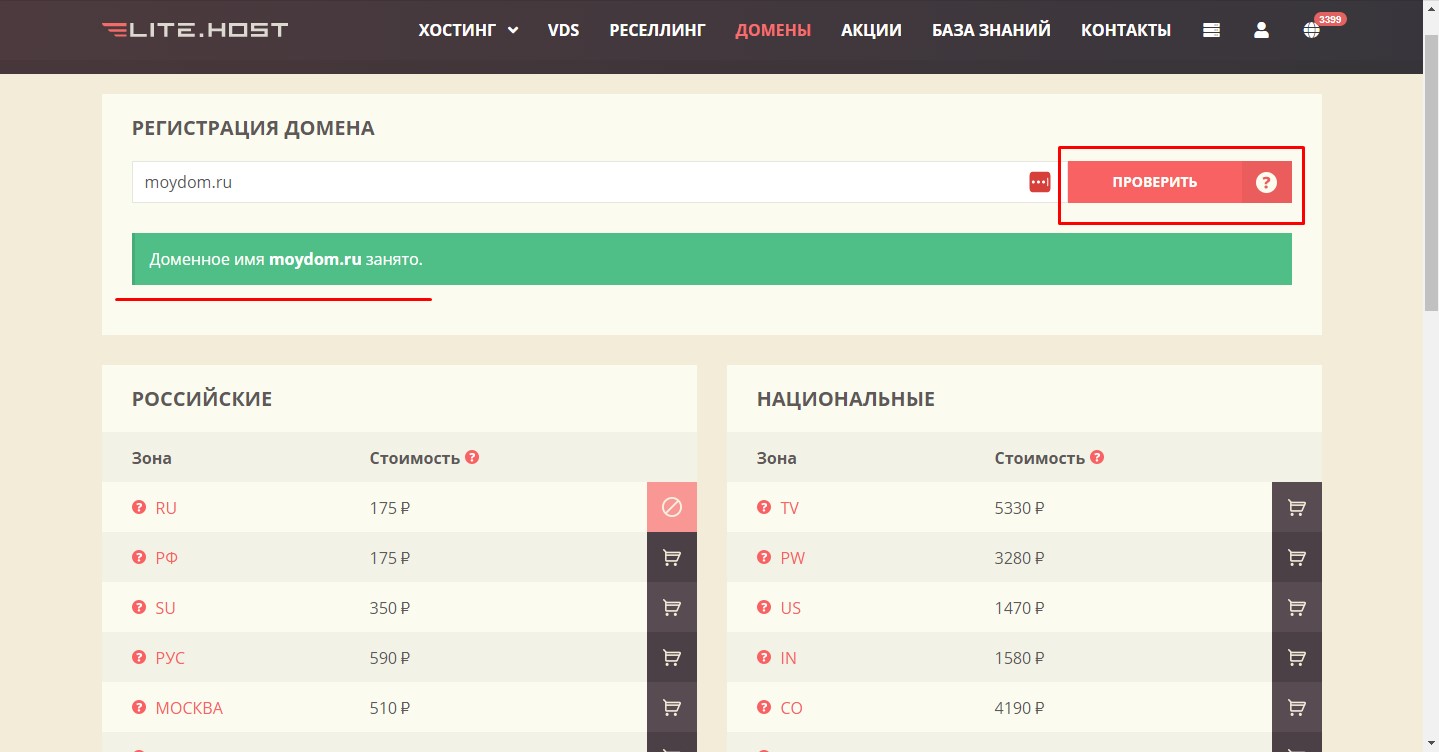Open the МОСКВА zone link
The height and width of the screenshot is (752, 1439).
tap(189, 708)
